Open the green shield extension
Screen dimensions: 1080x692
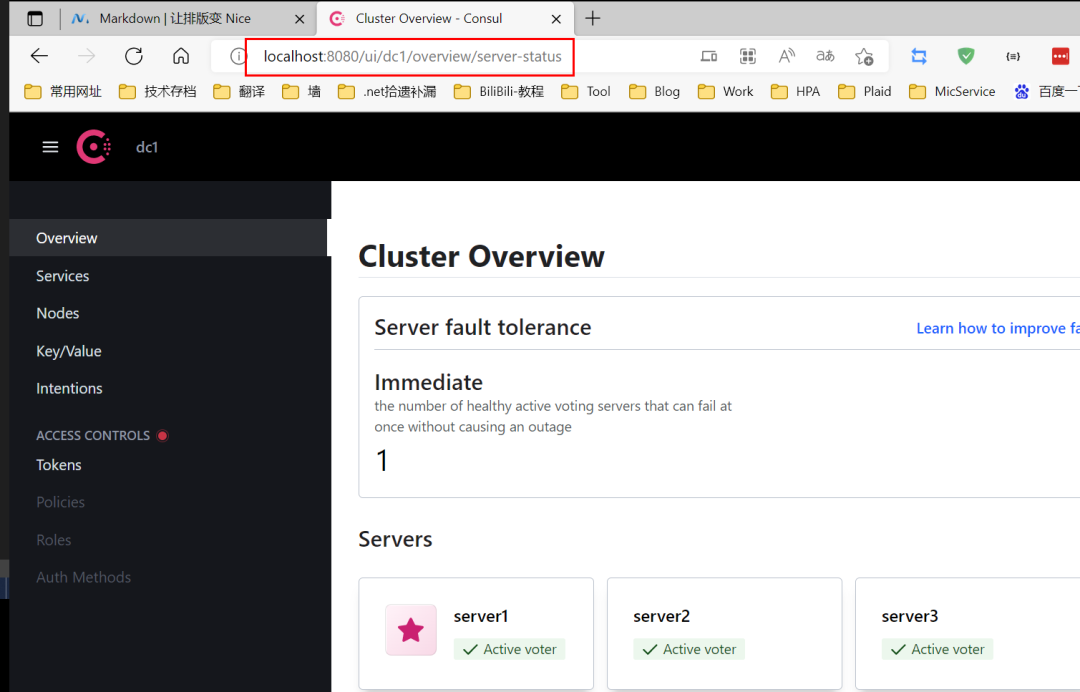(966, 56)
